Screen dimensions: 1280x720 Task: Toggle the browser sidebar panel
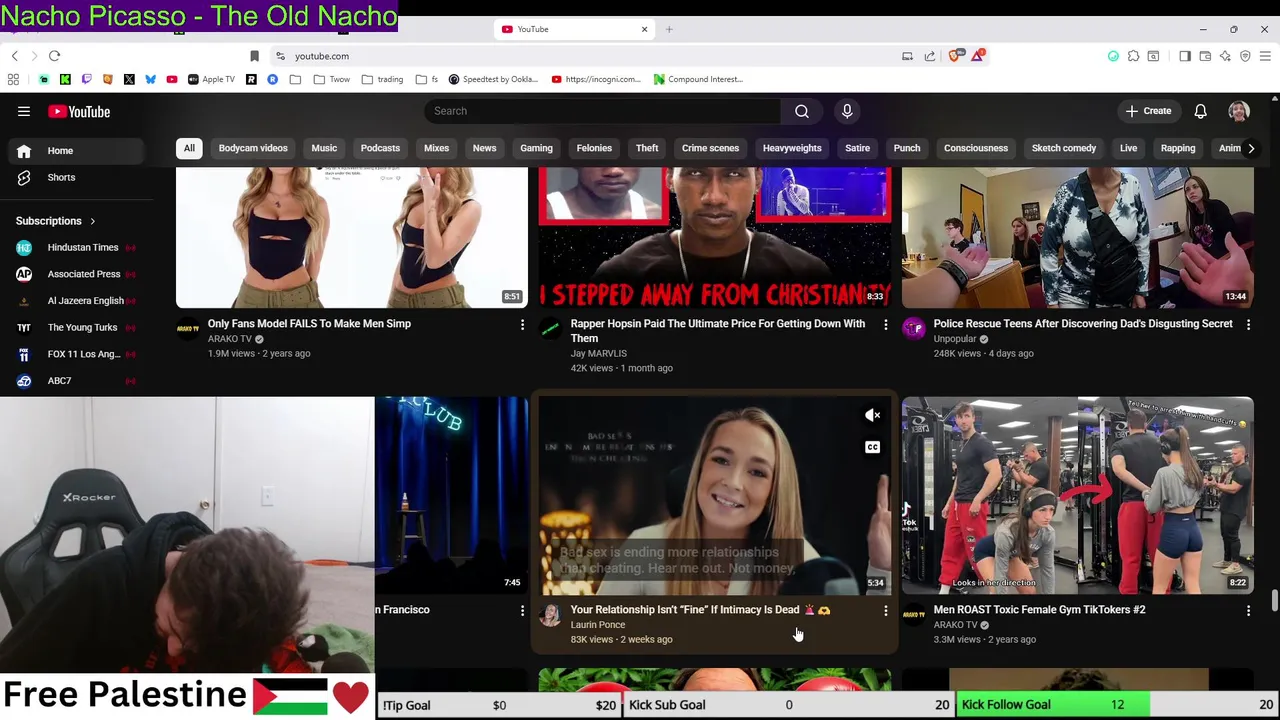point(1185,56)
